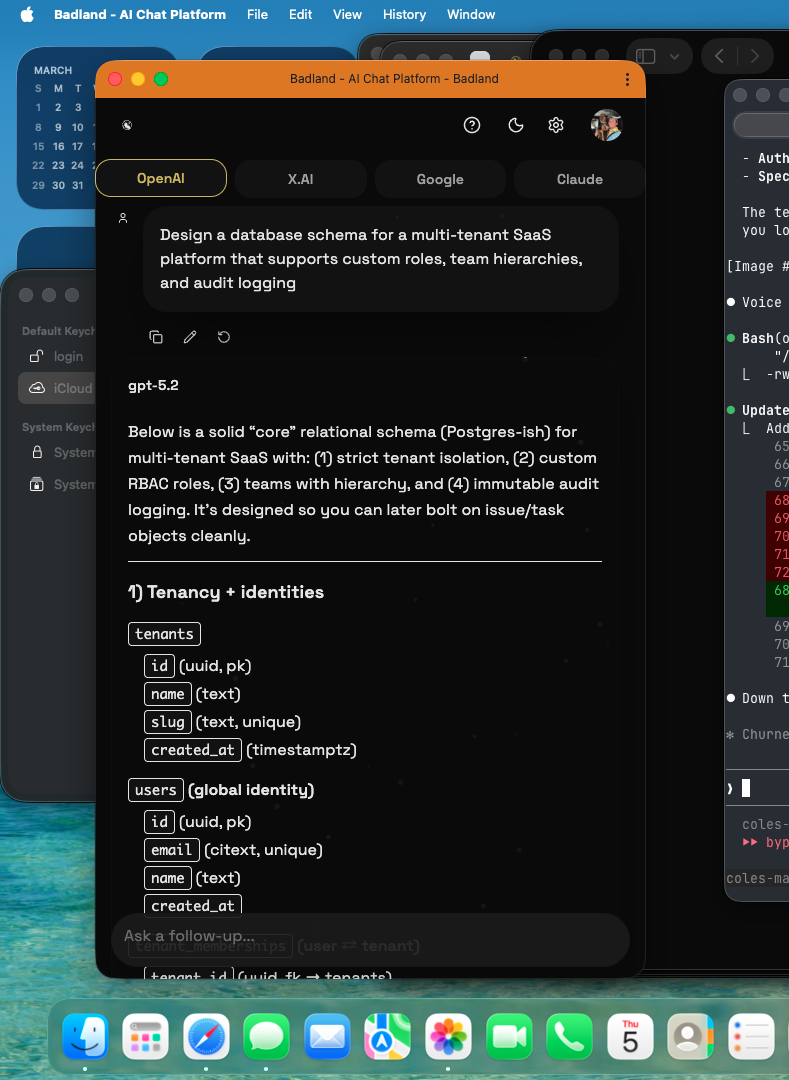Image resolution: width=789 pixels, height=1080 pixels.
Task: Open Help via the question mark icon
Action: coord(472,125)
